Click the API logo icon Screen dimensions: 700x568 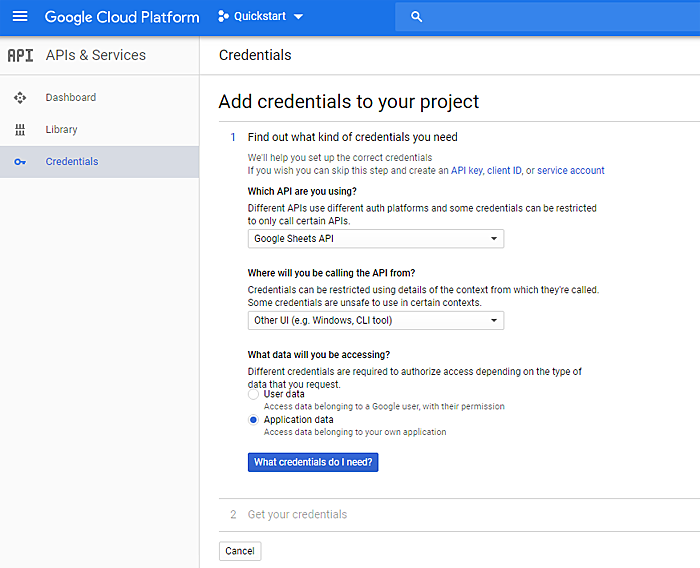point(20,56)
